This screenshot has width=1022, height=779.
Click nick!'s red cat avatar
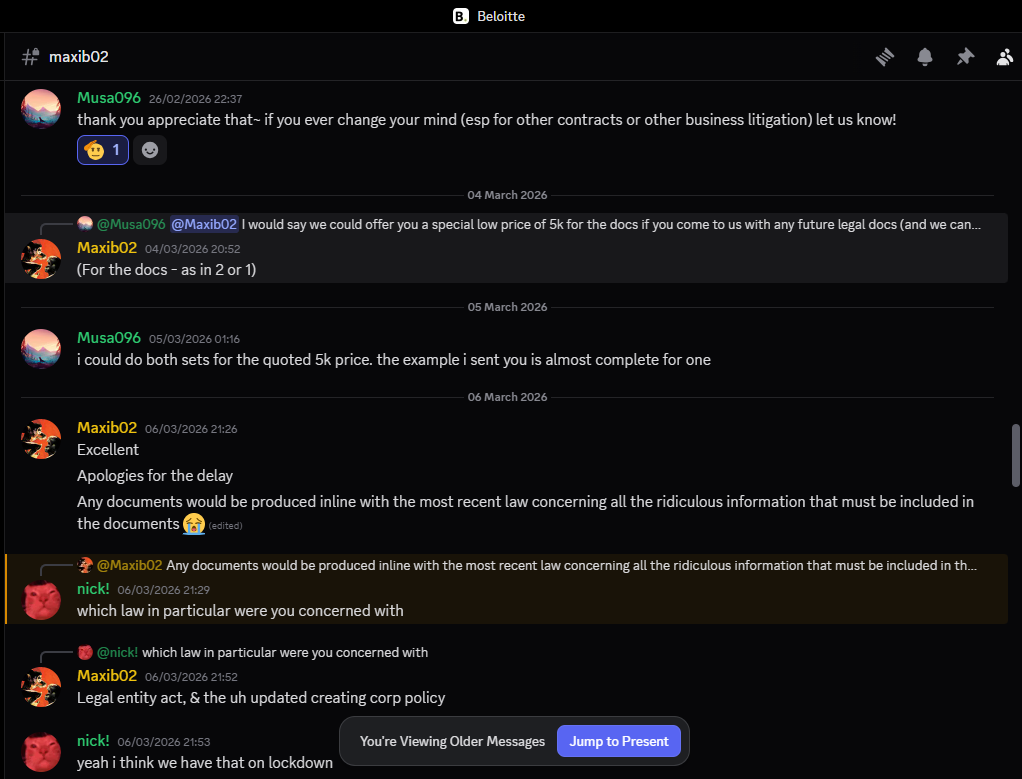[x=41, y=599]
